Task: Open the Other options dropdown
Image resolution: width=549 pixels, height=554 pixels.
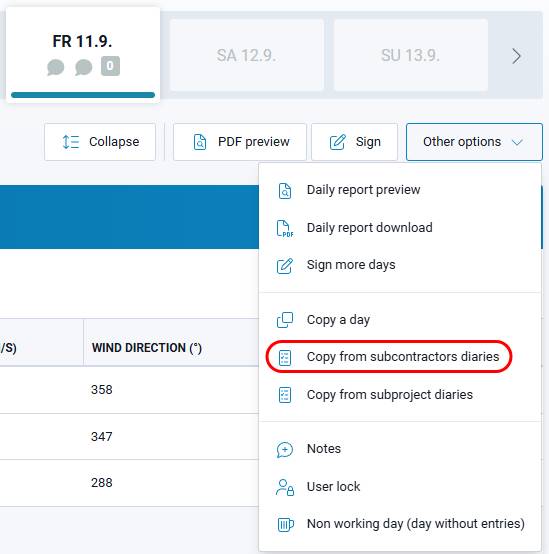Action: point(474,142)
